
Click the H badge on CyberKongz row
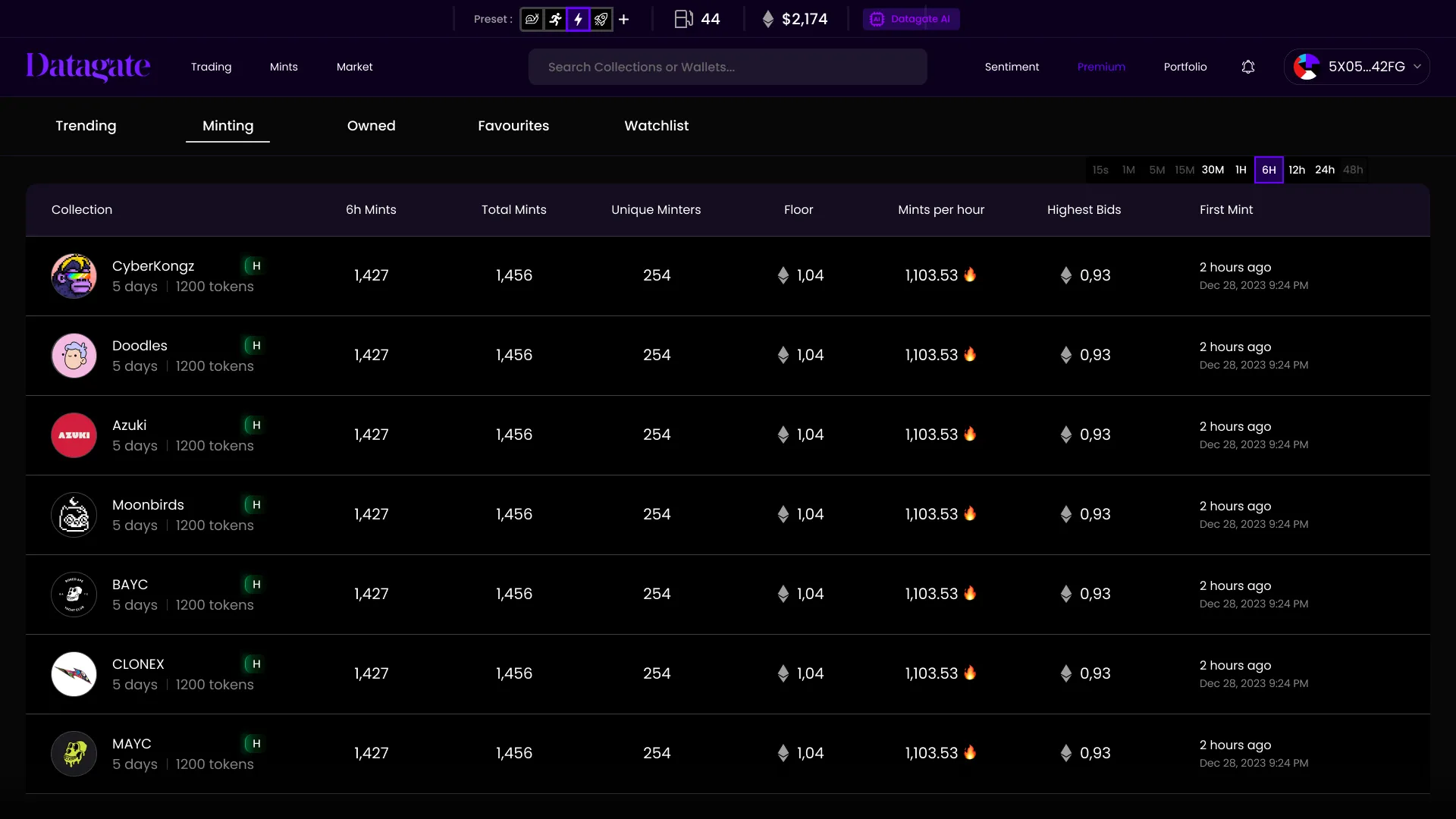254,266
